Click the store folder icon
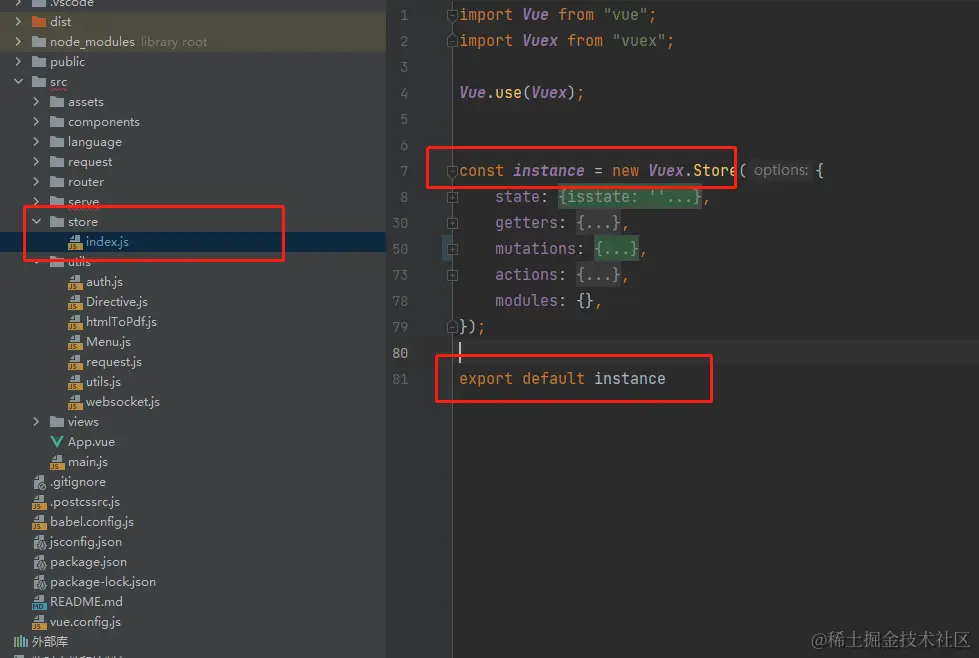Viewport: 979px width, 658px height. (57, 222)
